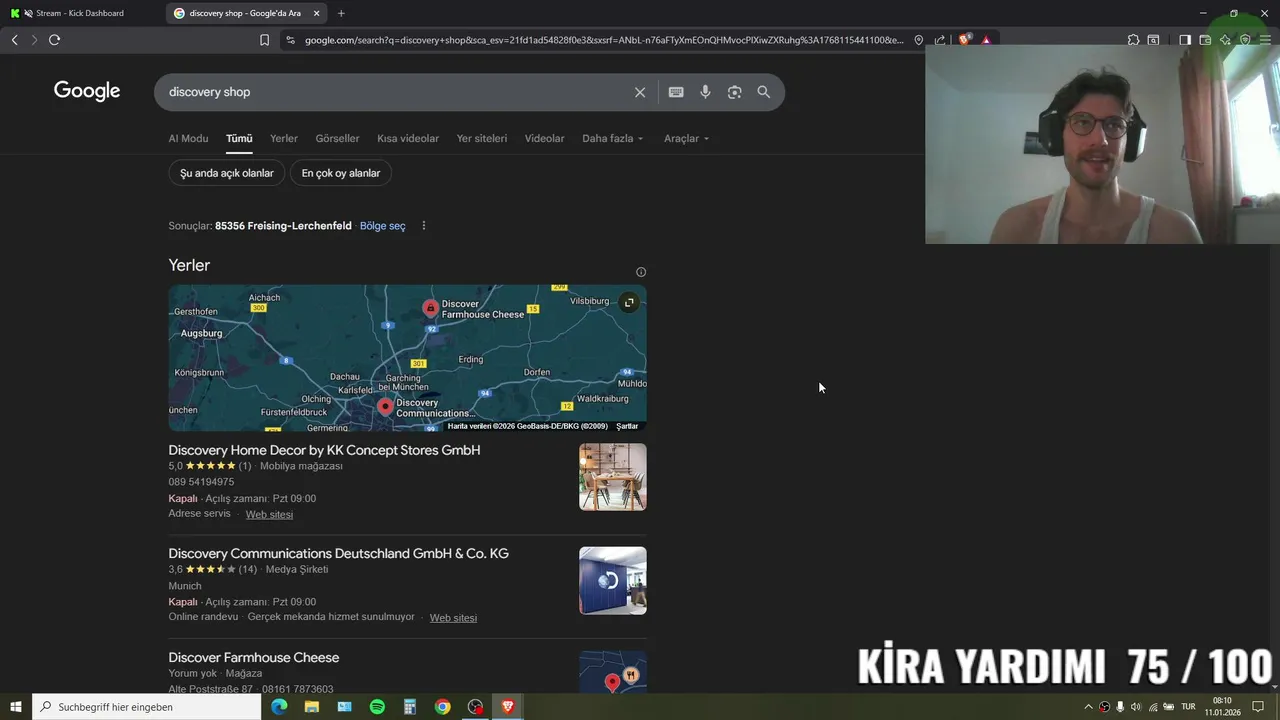Toggle the Şu anda açık olanlar filter
The width and height of the screenshot is (1280, 720).
(x=227, y=173)
